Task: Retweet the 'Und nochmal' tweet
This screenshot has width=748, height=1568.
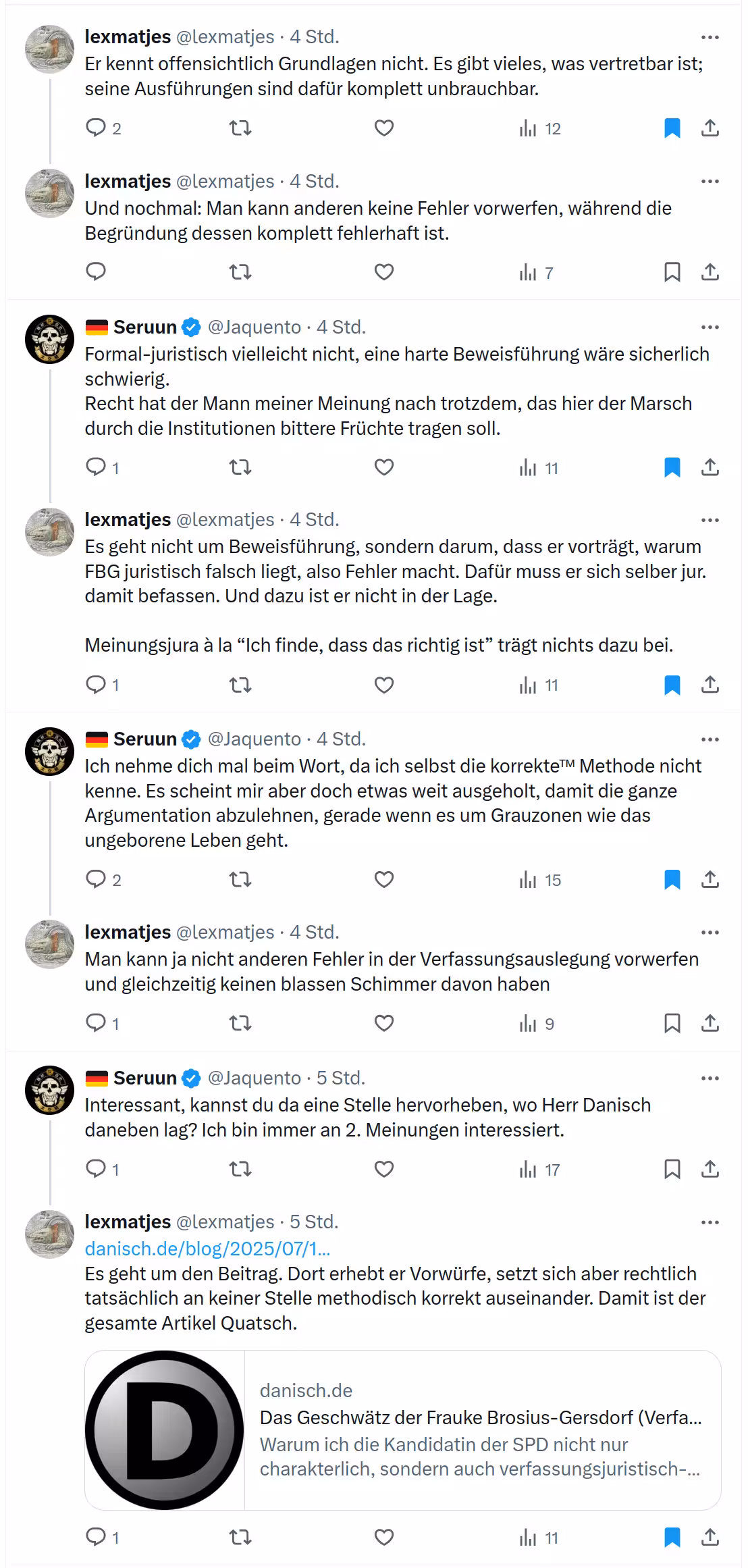Action: pos(240,272)
